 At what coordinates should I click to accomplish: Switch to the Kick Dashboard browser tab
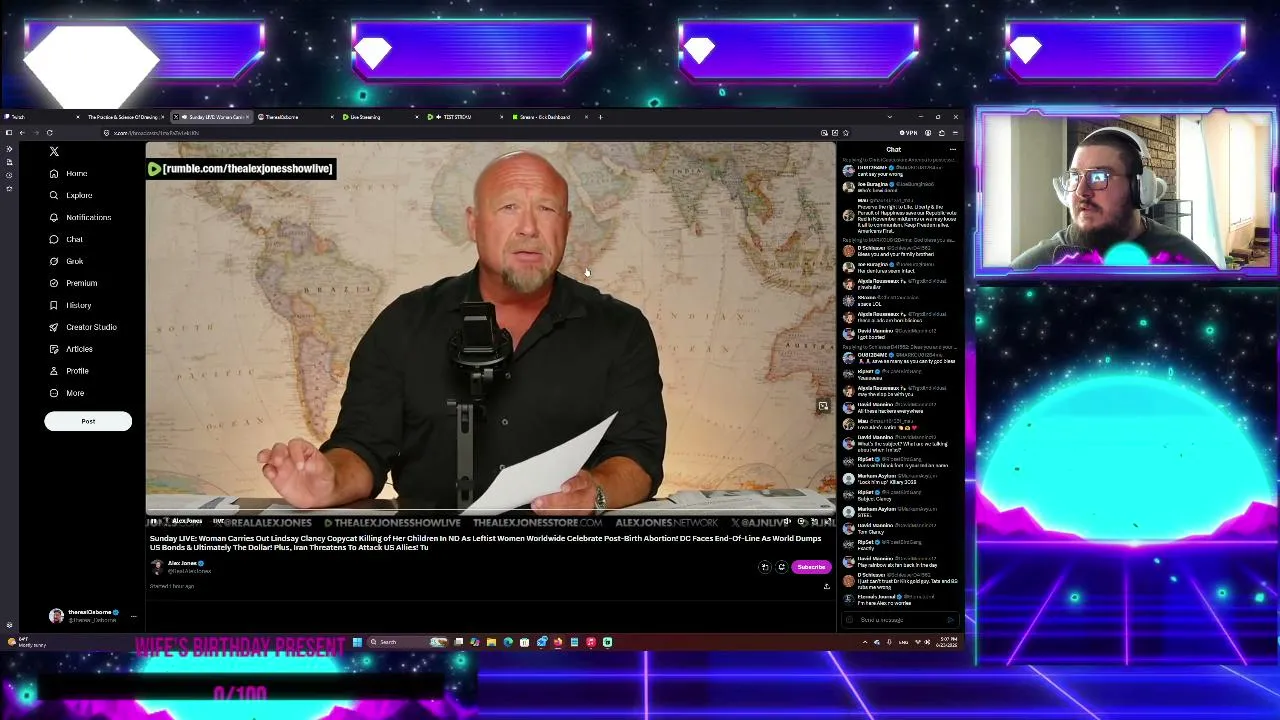pos(549,117)
